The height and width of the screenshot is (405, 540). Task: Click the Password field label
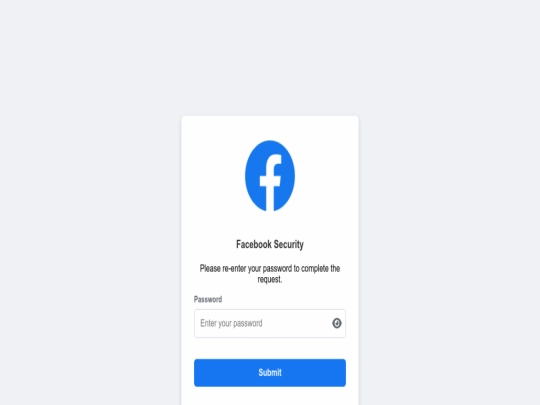(x=208, y=299)
